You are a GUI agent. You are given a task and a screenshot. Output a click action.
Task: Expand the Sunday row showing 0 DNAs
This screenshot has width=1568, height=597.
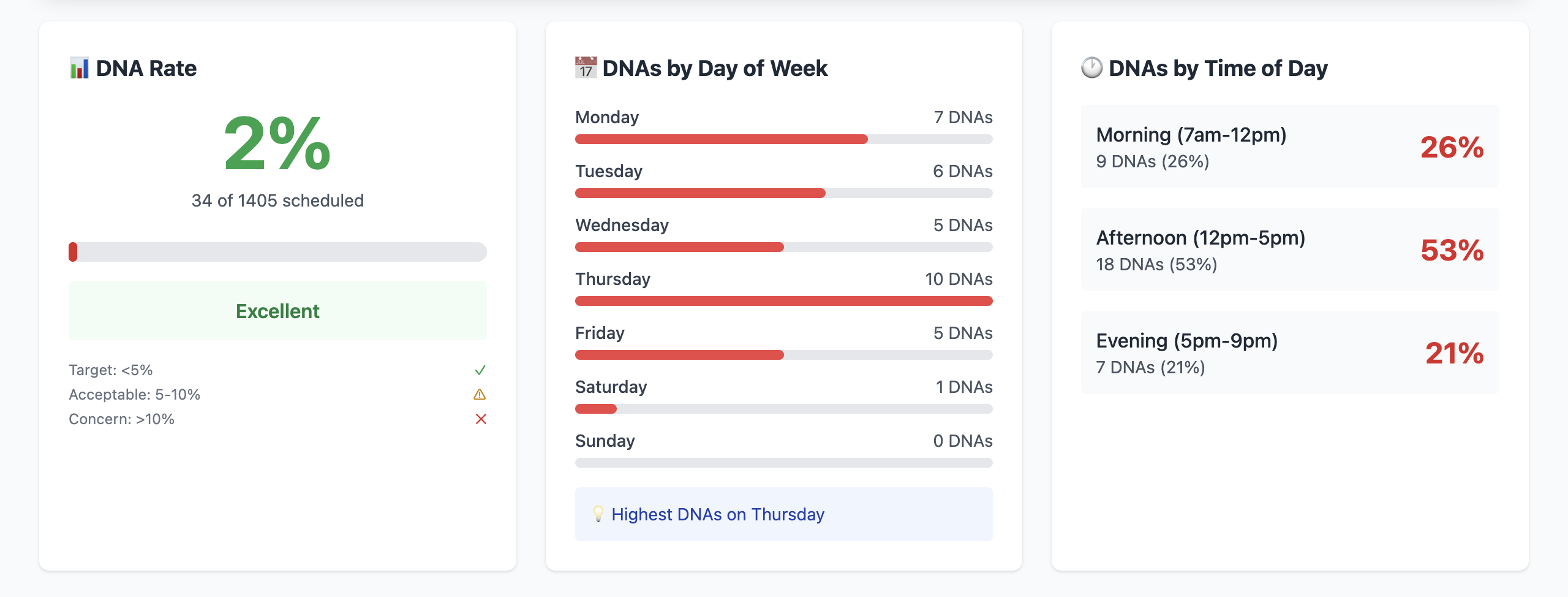[x=783, y=449]
